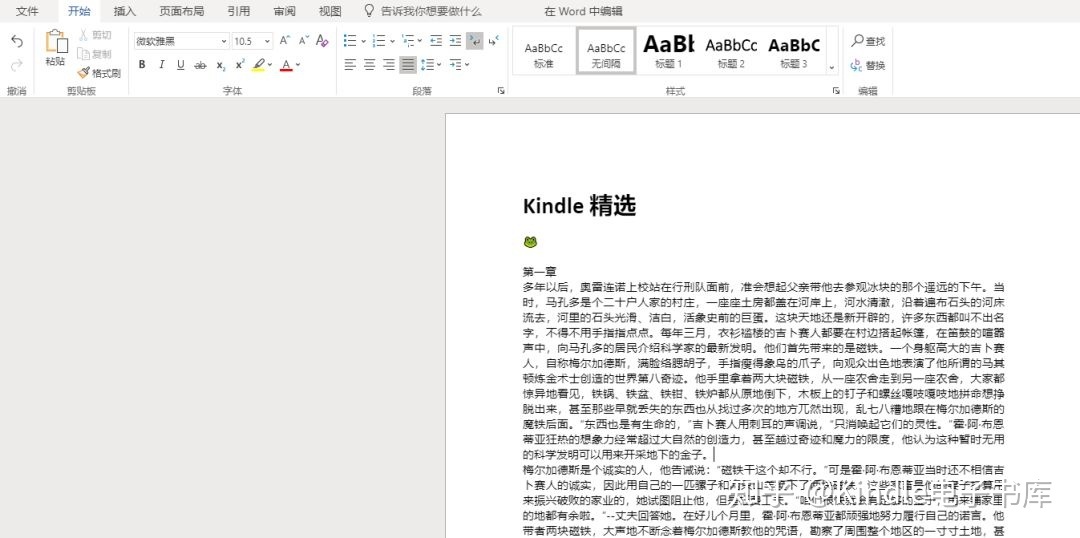This screenshot has width=1080, height=538.
Task: Switch to the 视图 (View) tab
Action: click(x=330, y=11)
